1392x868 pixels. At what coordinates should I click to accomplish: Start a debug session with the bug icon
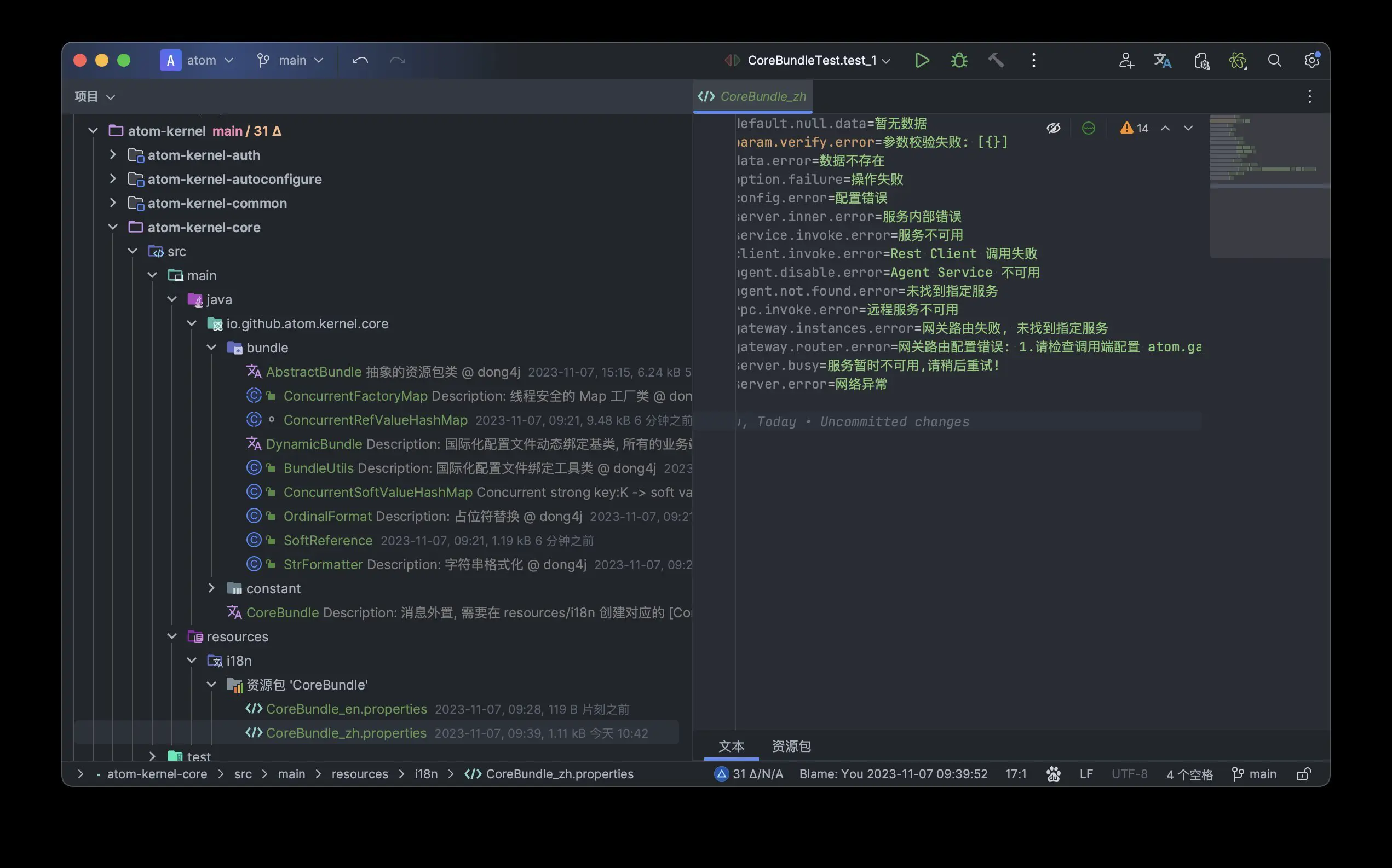click(959, 60)
